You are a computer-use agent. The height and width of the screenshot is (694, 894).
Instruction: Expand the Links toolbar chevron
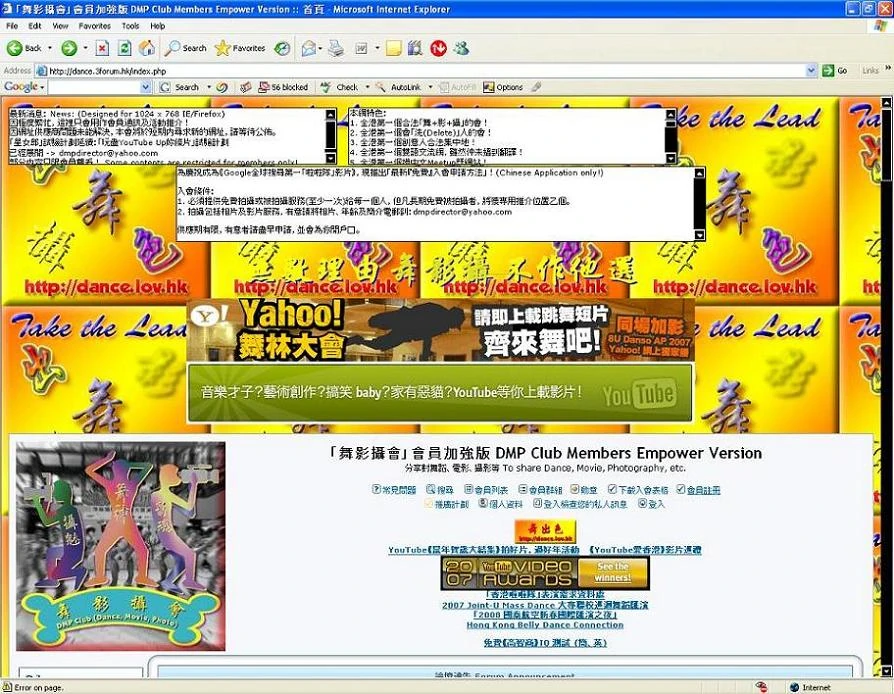pos(888,68)
